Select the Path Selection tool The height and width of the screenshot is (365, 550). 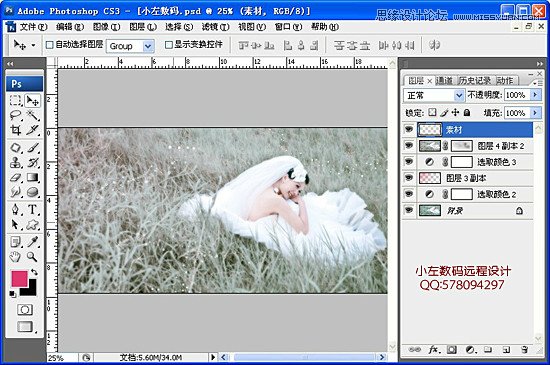15,224
